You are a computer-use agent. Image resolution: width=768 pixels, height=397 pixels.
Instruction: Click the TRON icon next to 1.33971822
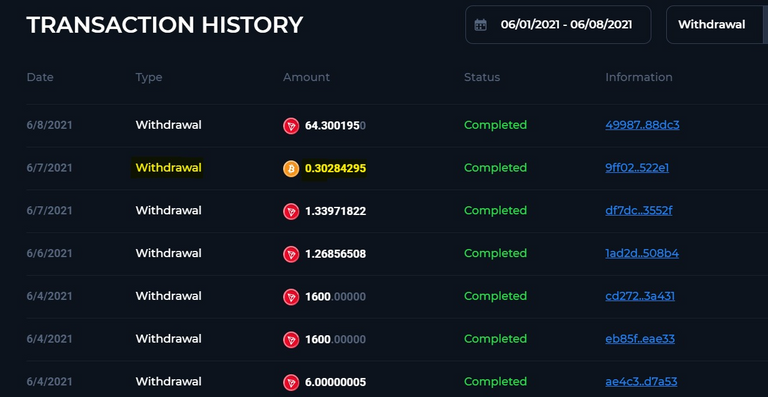[291, 211]
